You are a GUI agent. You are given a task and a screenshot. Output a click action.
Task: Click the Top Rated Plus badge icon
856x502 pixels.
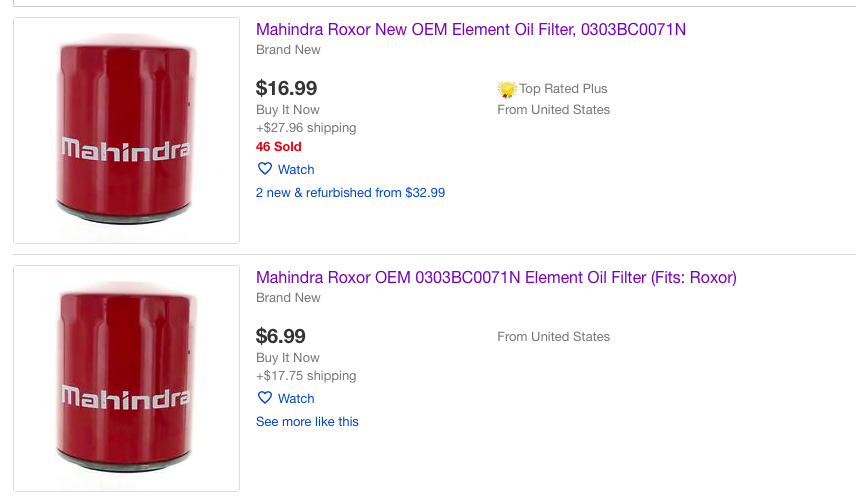(507, 90)
